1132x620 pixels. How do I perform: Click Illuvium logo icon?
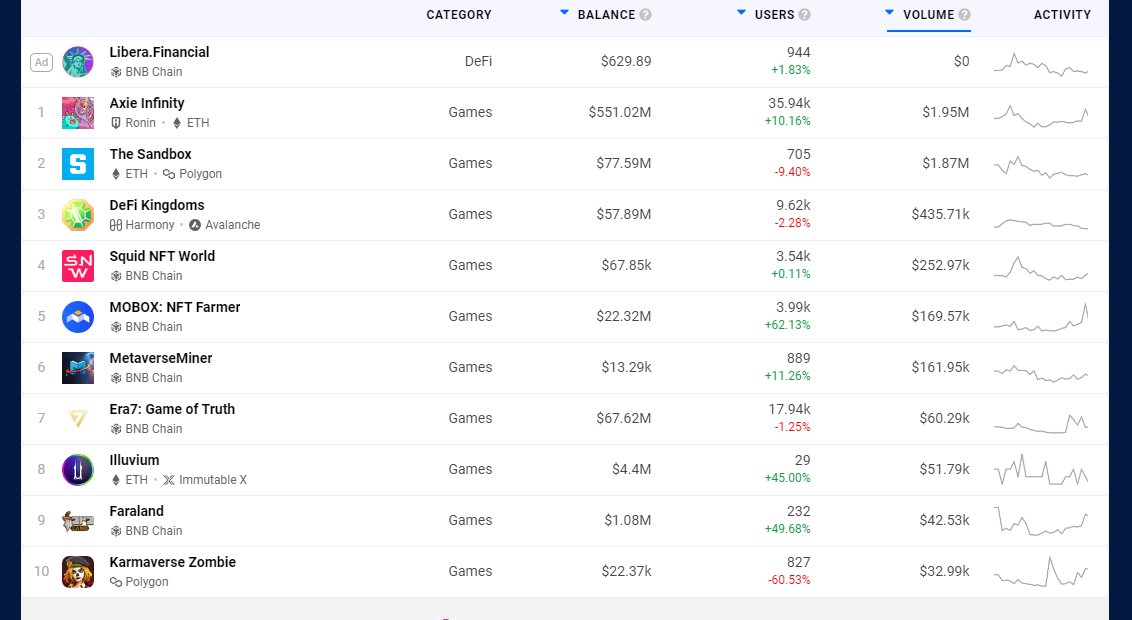point(78,470)
